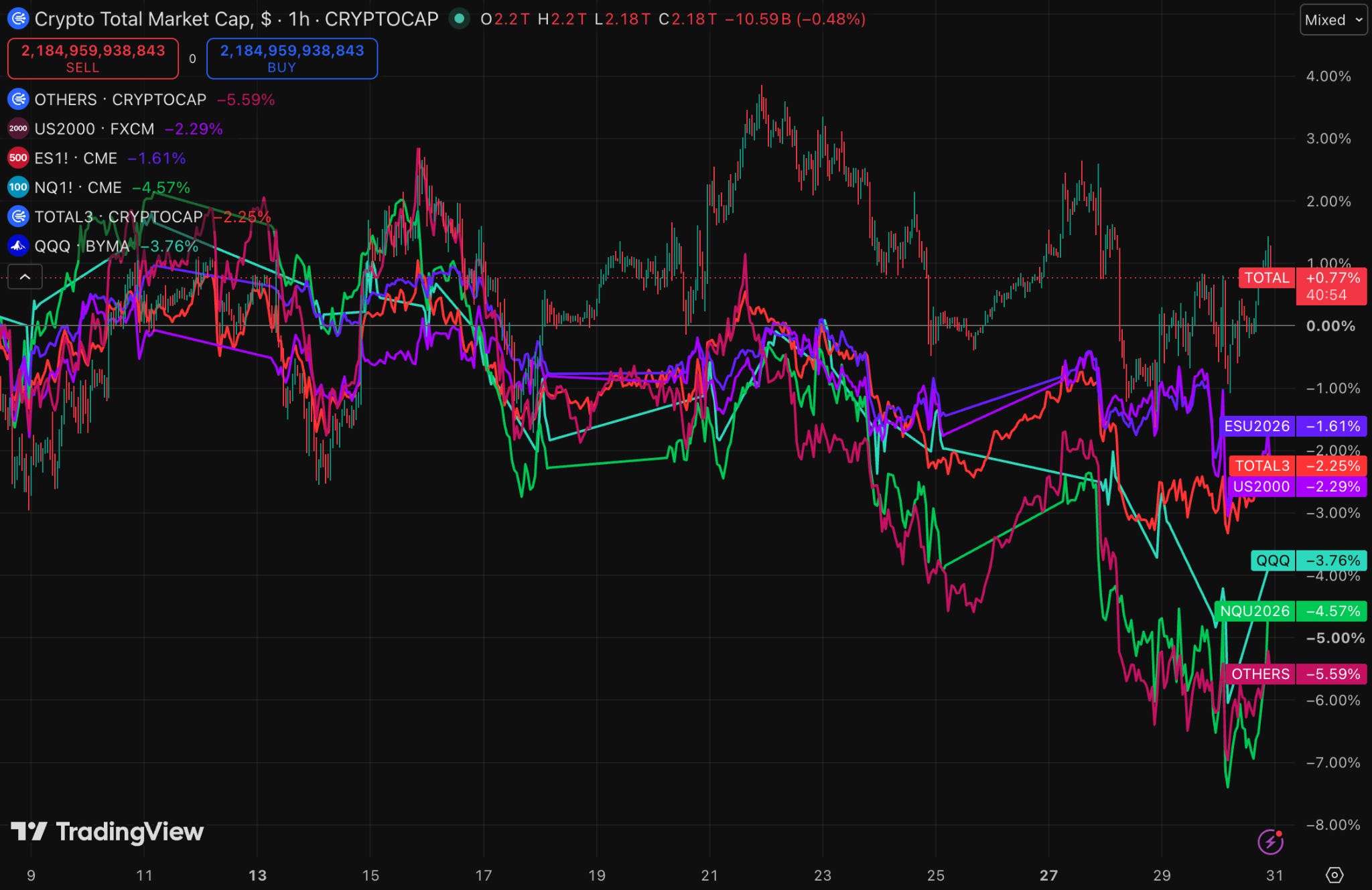Click the lightning bolt icon near the price scale

tap(1270, 841)
